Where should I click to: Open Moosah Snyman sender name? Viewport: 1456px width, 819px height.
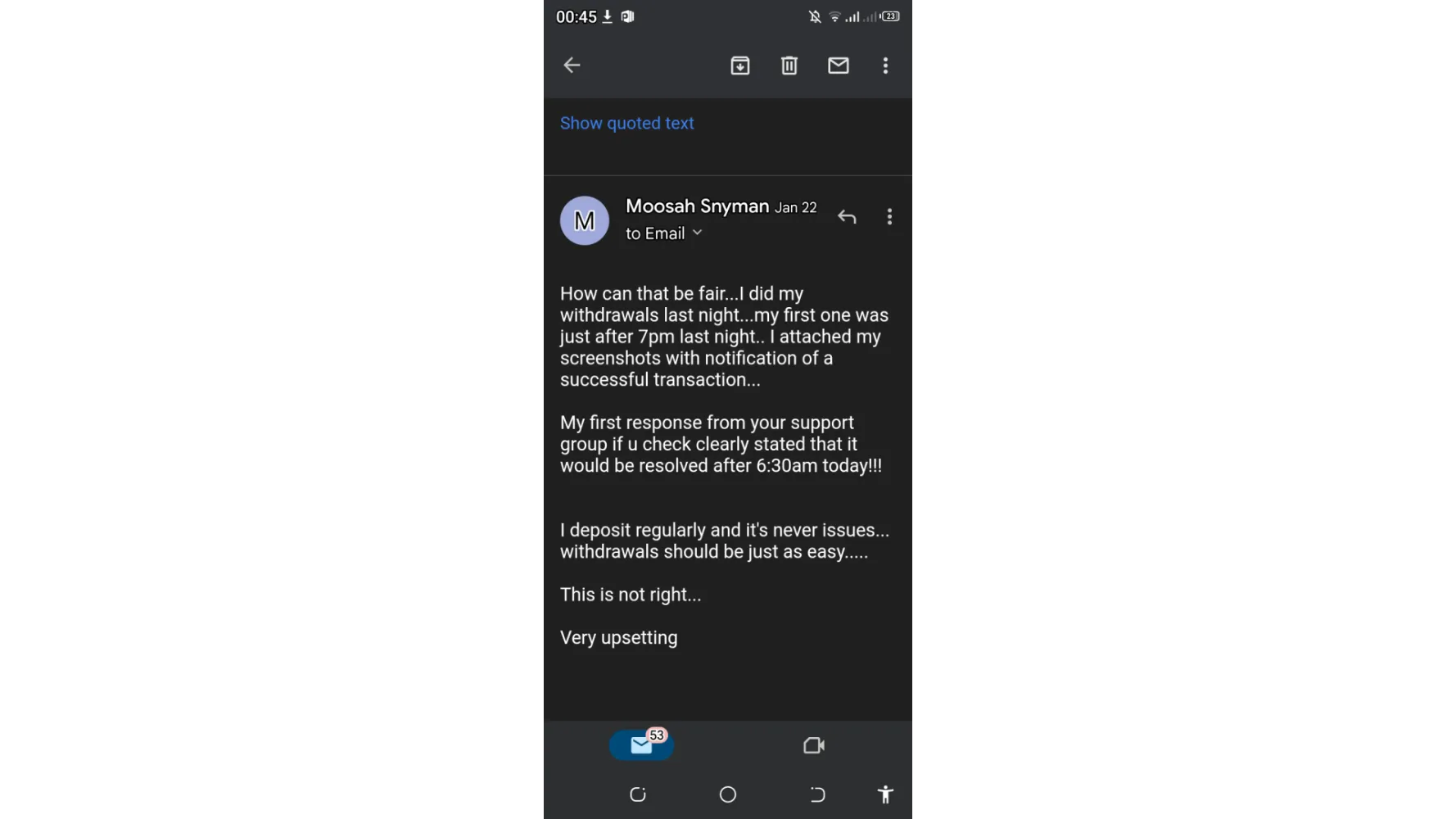(x=698, y=206)
